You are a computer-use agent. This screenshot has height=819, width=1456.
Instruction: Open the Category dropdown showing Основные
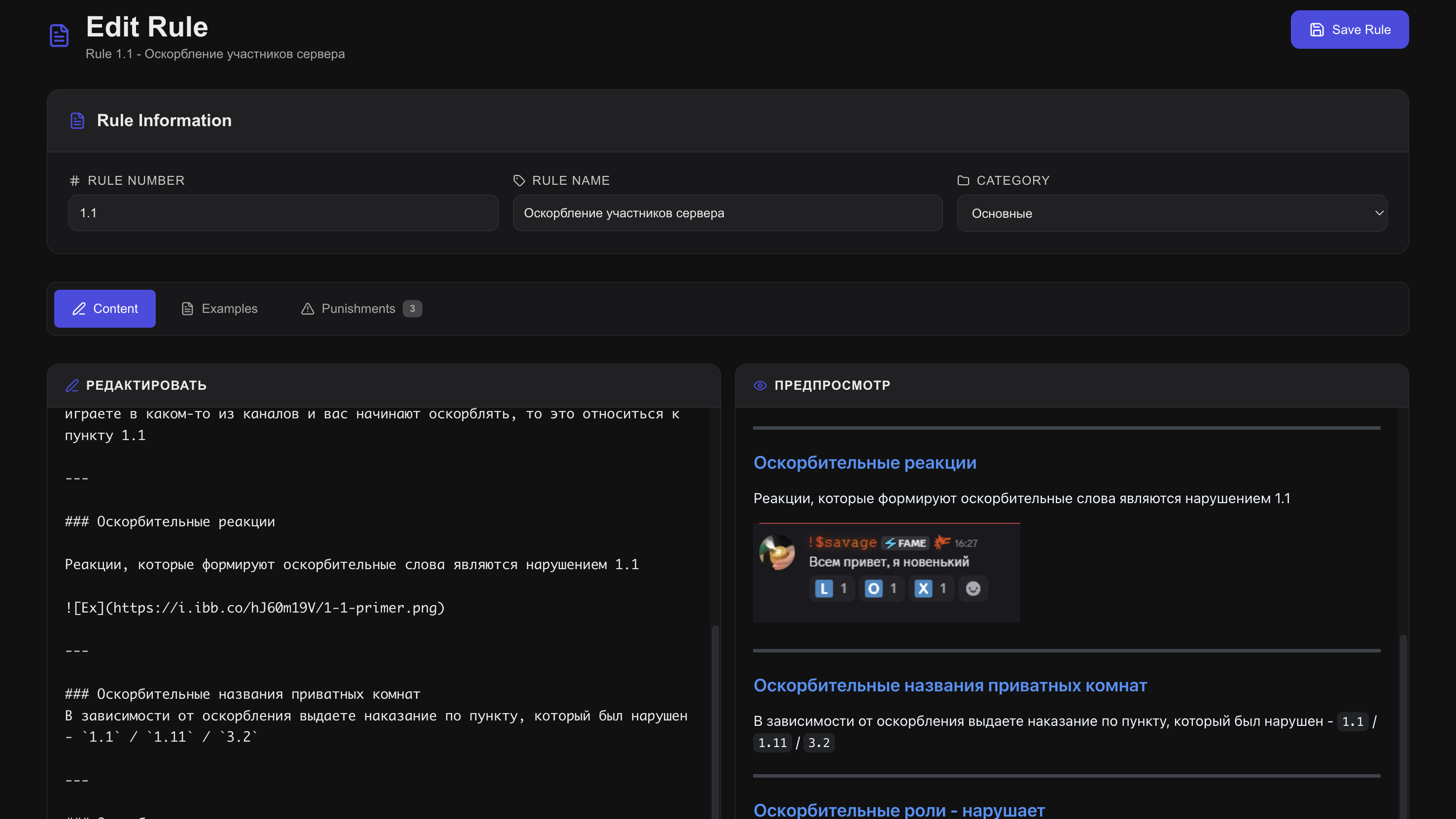1159,213
